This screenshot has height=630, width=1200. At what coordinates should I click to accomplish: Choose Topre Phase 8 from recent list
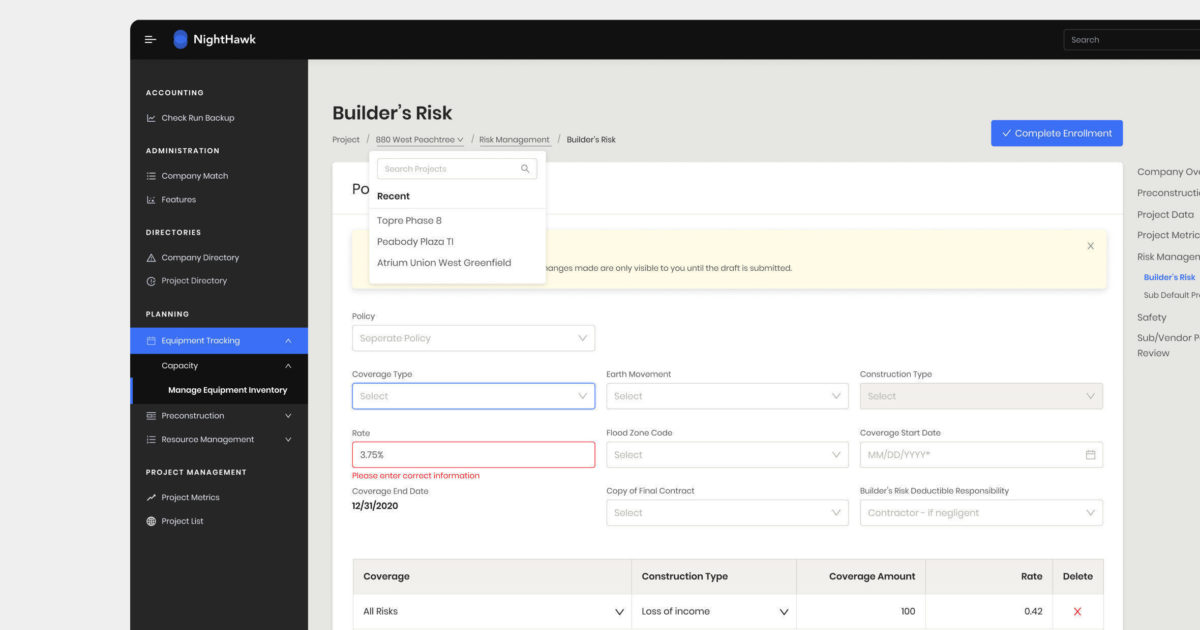point(409,220)
